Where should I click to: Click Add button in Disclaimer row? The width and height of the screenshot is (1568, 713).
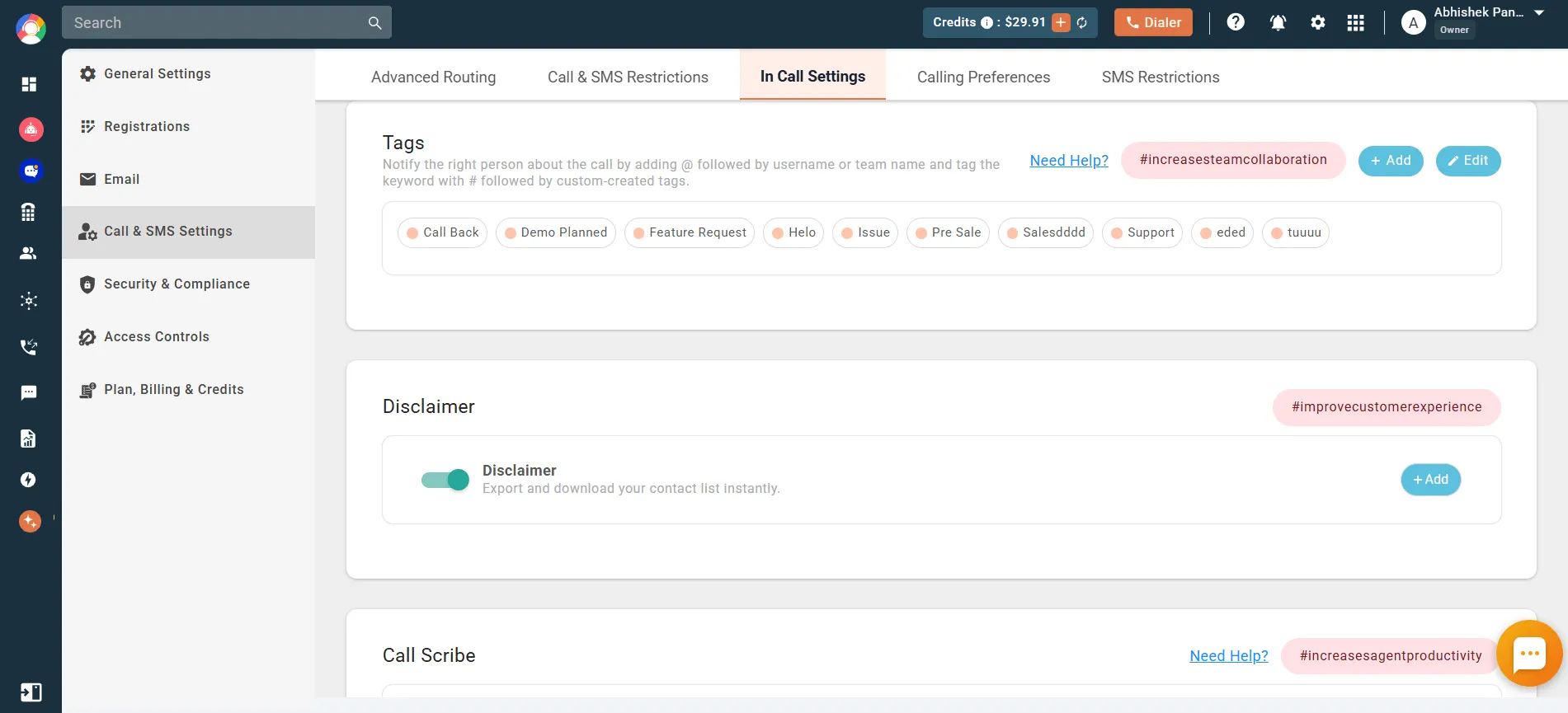tap(1431, 480)
